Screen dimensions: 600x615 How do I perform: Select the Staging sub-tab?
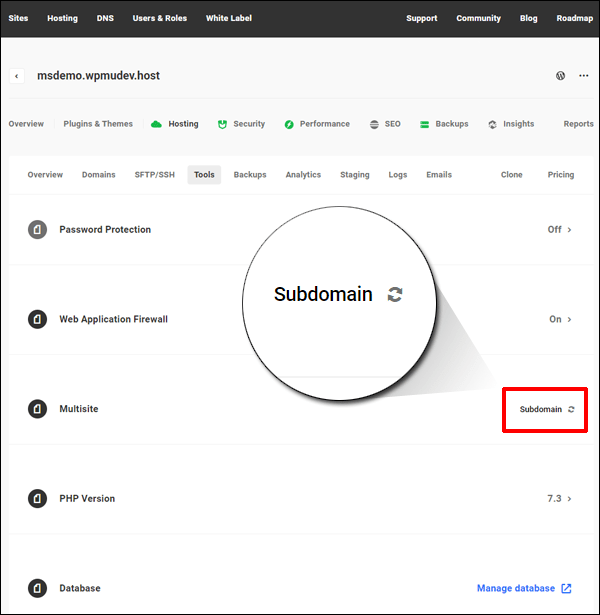tap(355, 175)
